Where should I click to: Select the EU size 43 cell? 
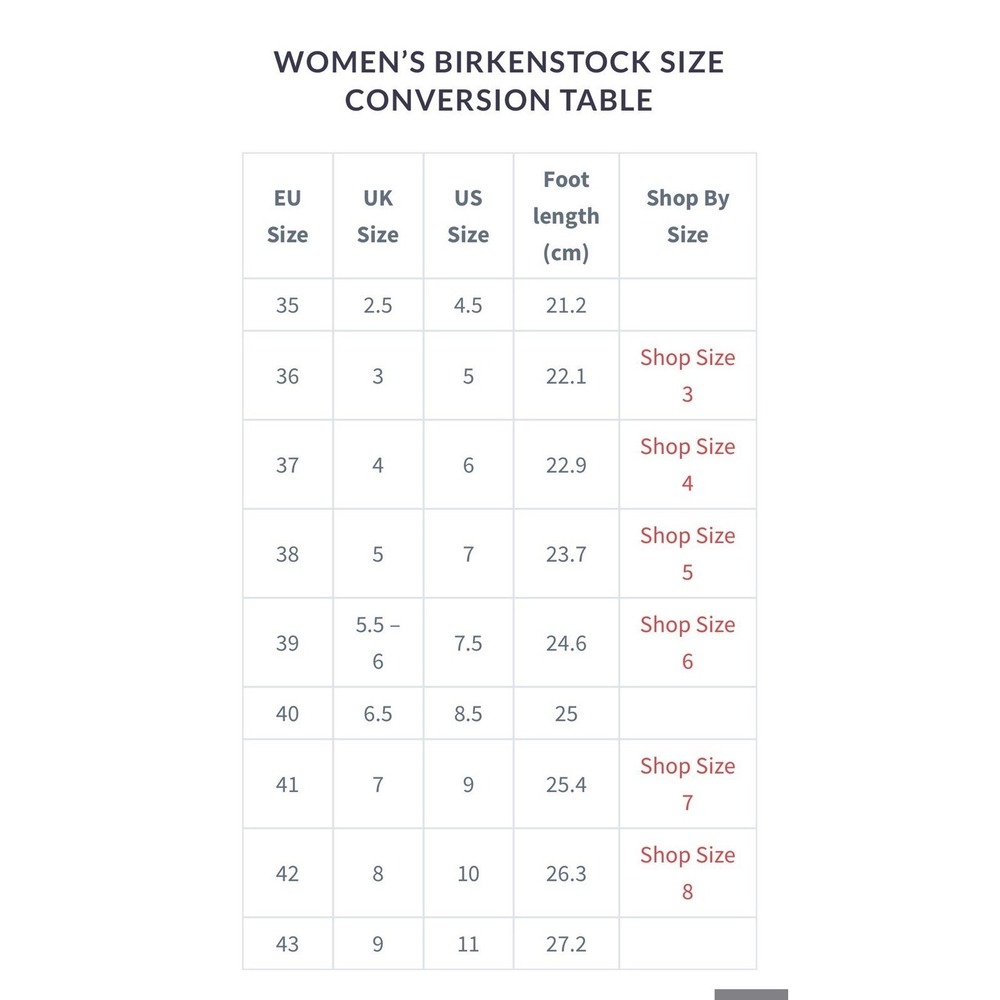(x=288, y=944)
